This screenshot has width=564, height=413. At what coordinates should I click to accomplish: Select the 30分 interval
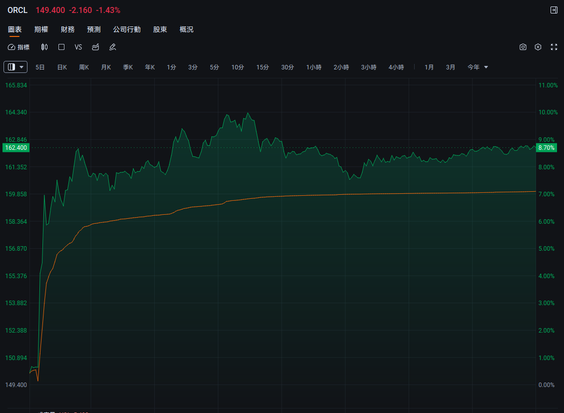287,67
